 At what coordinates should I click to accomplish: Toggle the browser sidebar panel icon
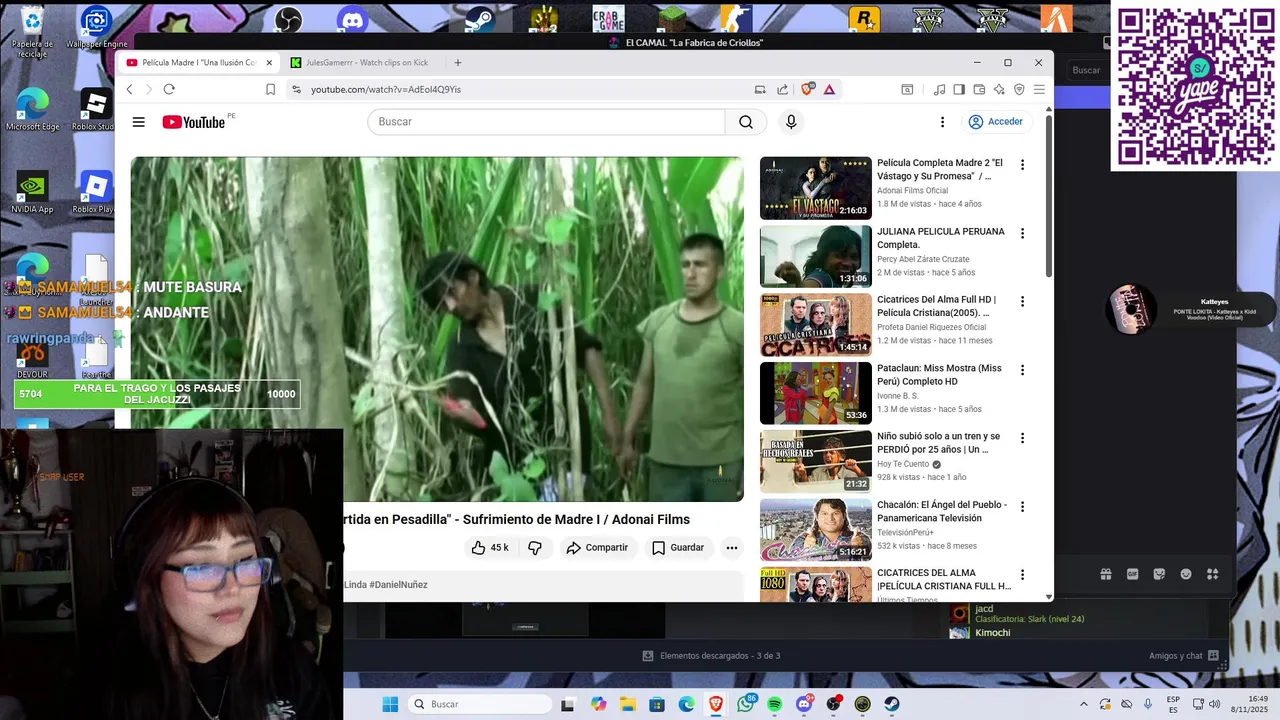959,89
